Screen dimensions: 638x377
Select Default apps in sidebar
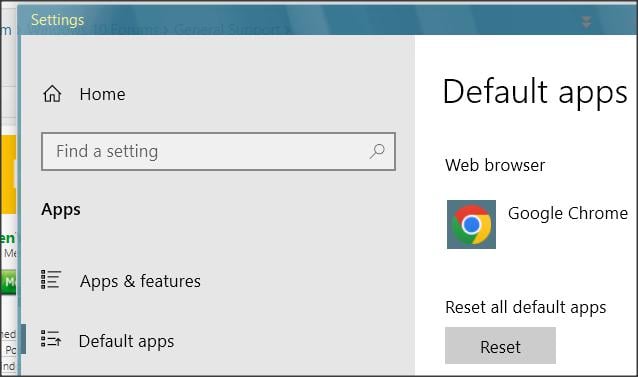click(x=127, y=342)
